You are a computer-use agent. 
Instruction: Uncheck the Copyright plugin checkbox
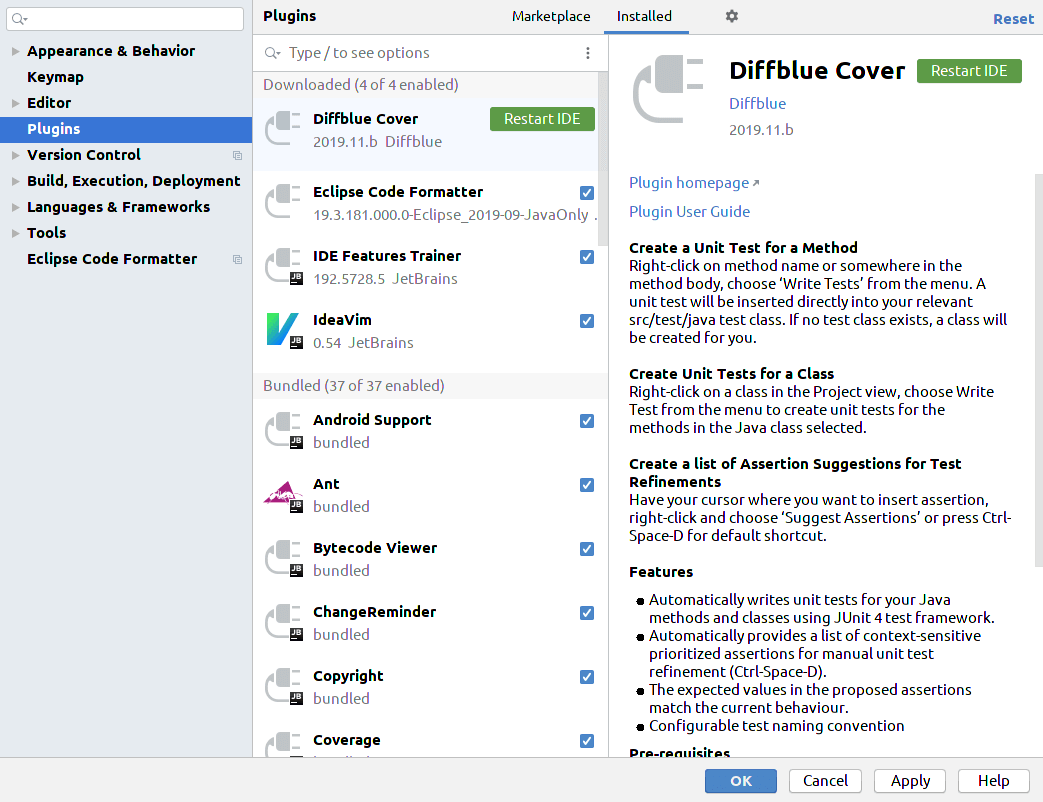[x=587, y=676]
